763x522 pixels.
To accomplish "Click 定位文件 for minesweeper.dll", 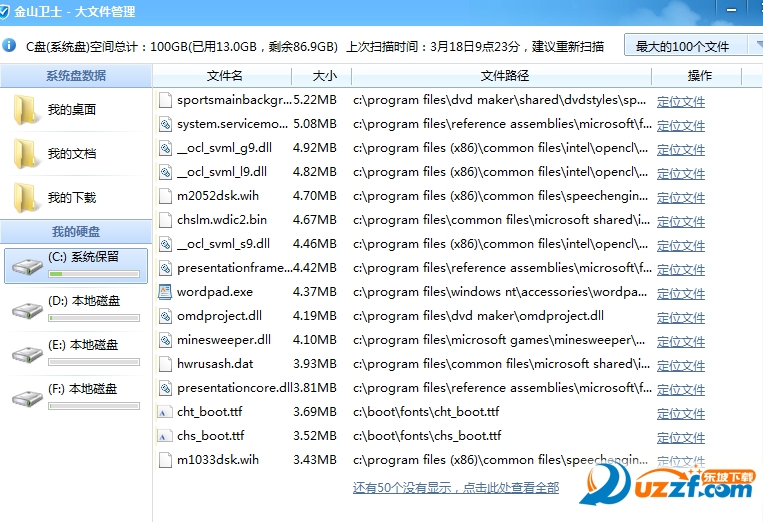I will coord(681,342).
